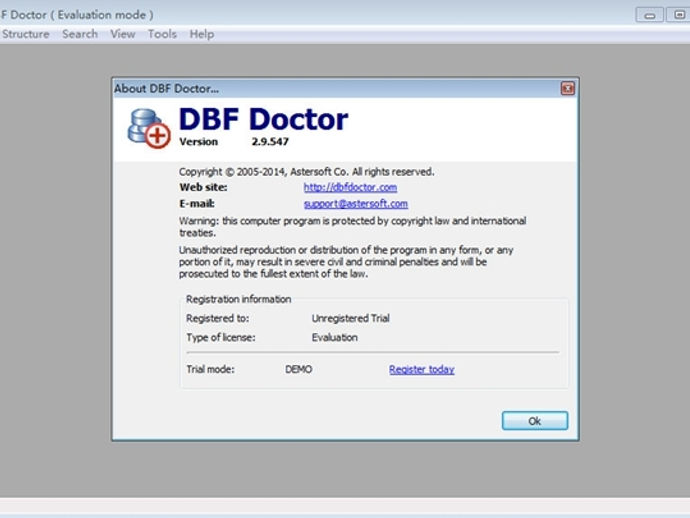Click the E-mail: label
Screen dimensions: 690x518
(197, 204)
